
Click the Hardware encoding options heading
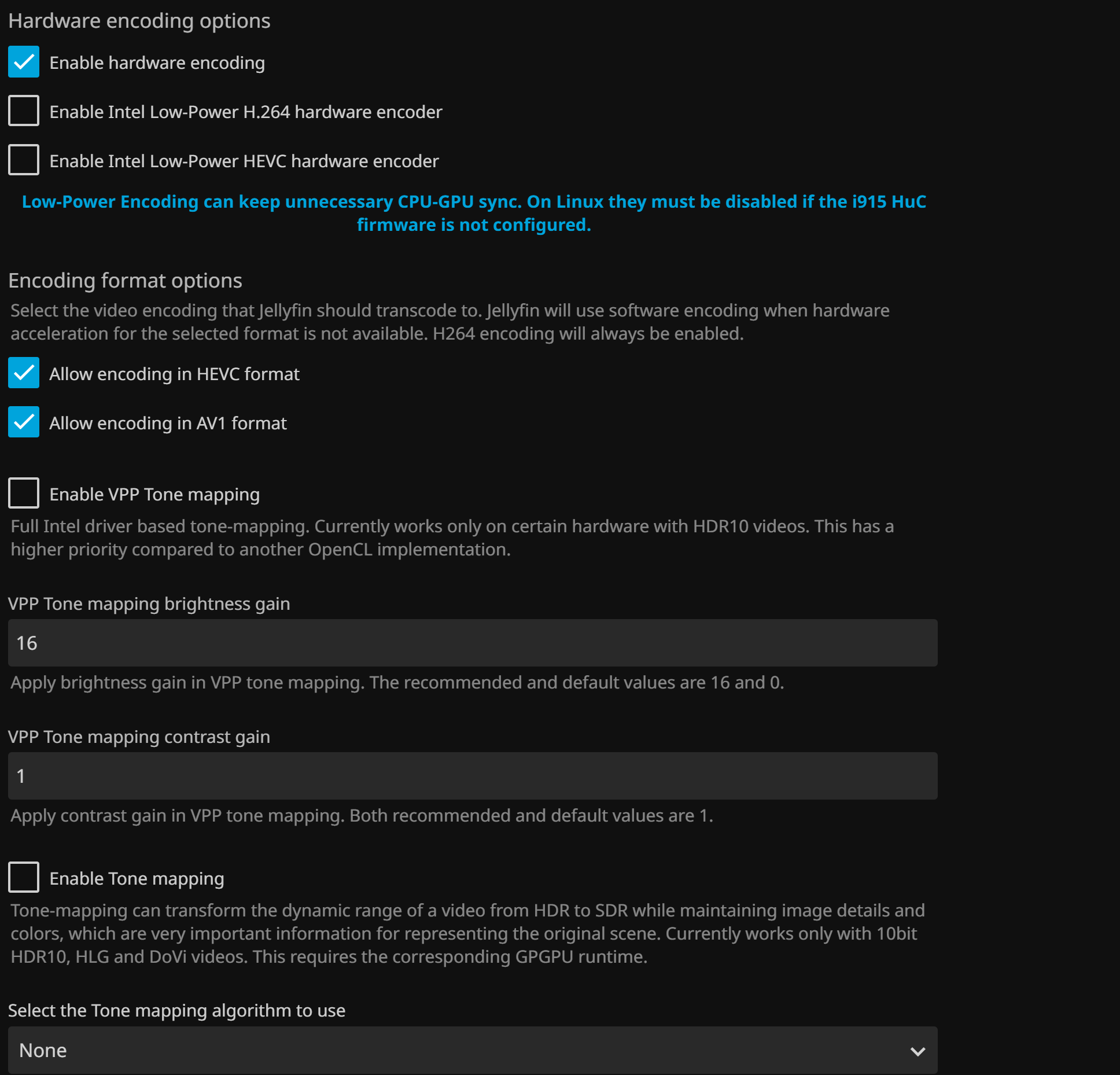click(139, 21)
